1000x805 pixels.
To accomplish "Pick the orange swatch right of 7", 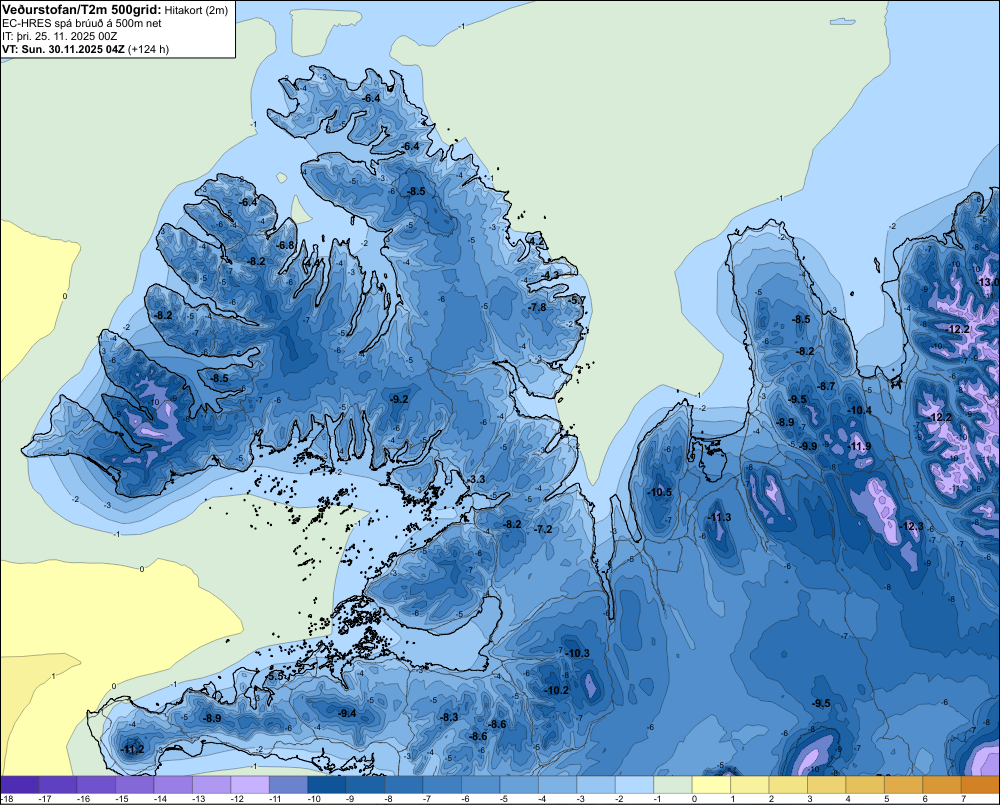I will click(x=980, y=785).
